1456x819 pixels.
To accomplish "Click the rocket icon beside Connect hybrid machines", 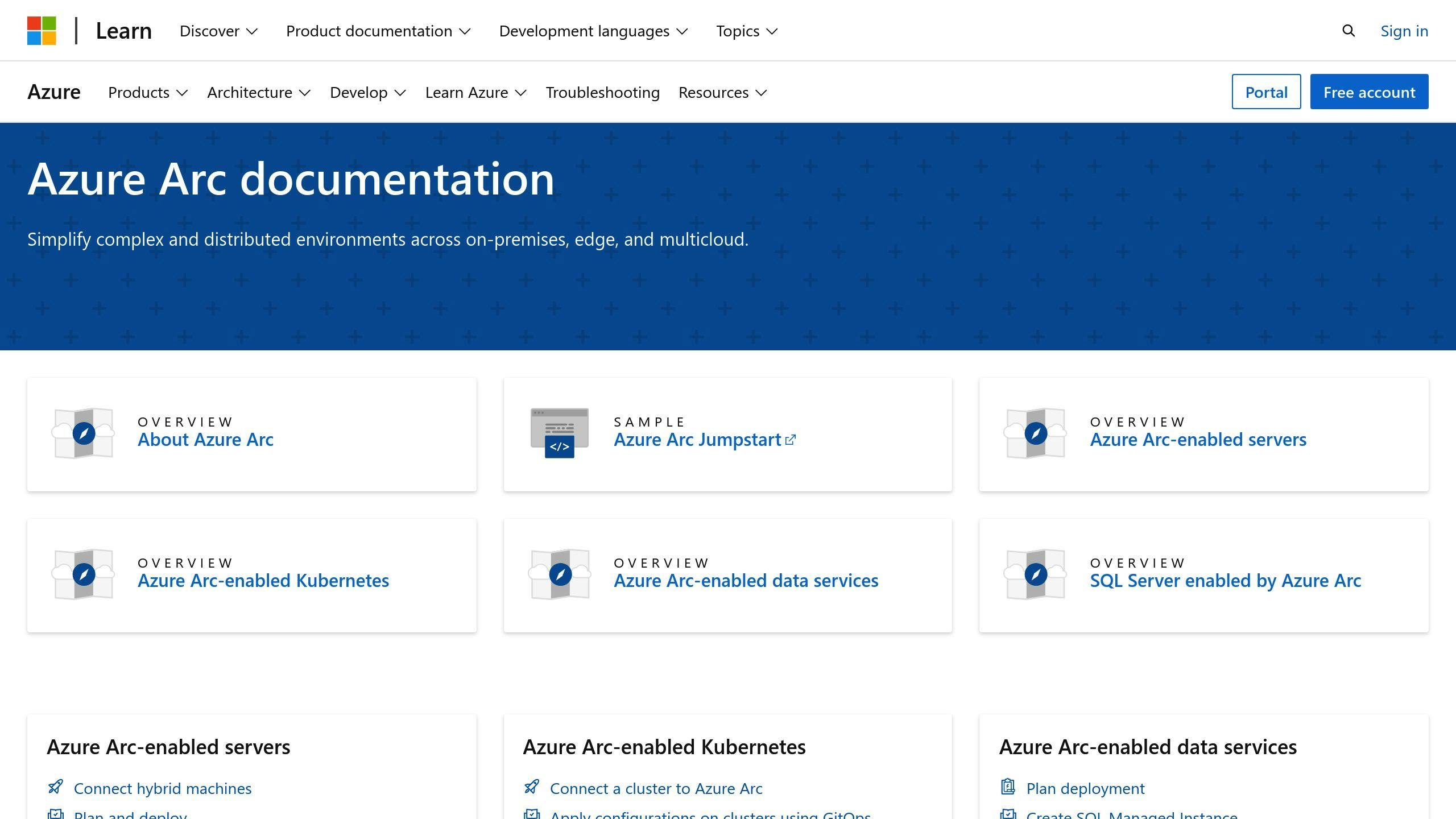I will coord(56,787).
